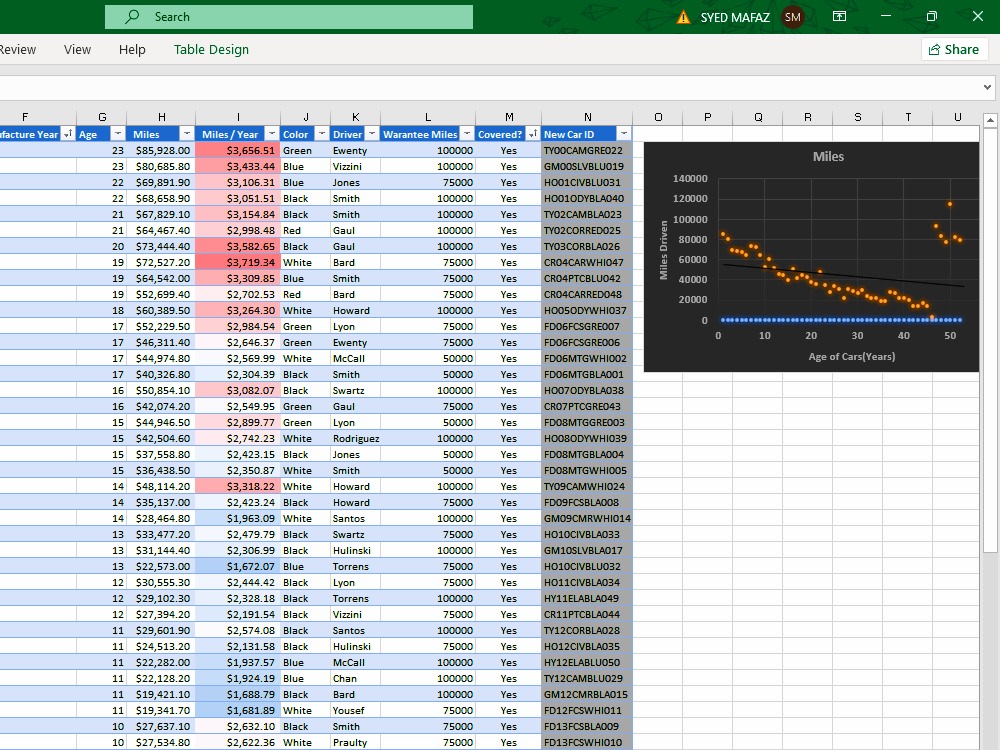Select cell with $85,928.00
This screenshot has width=1000, height=750.
click(x=161, y=151)
